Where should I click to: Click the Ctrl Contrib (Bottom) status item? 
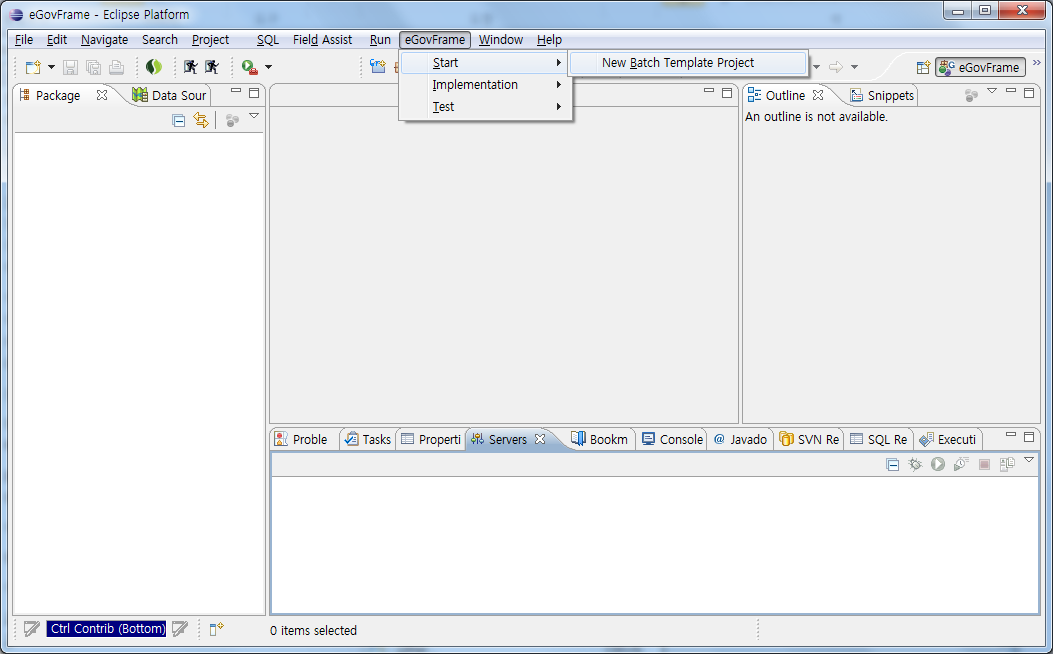tap(106, 629)
